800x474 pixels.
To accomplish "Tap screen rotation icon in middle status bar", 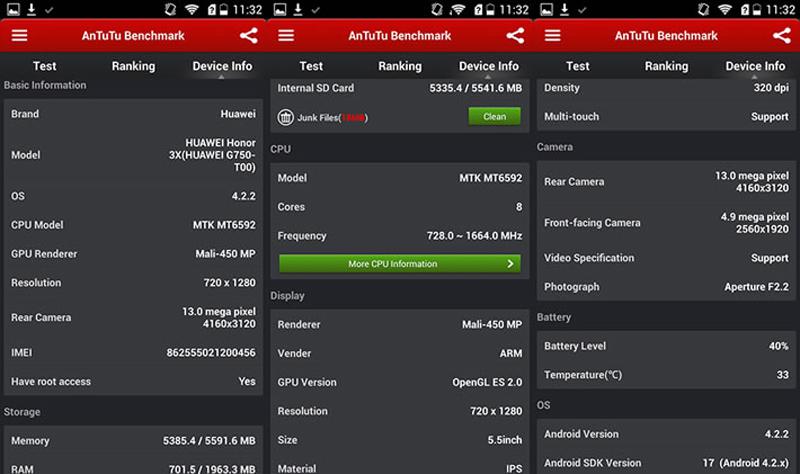I will click(x=437, y=9).
